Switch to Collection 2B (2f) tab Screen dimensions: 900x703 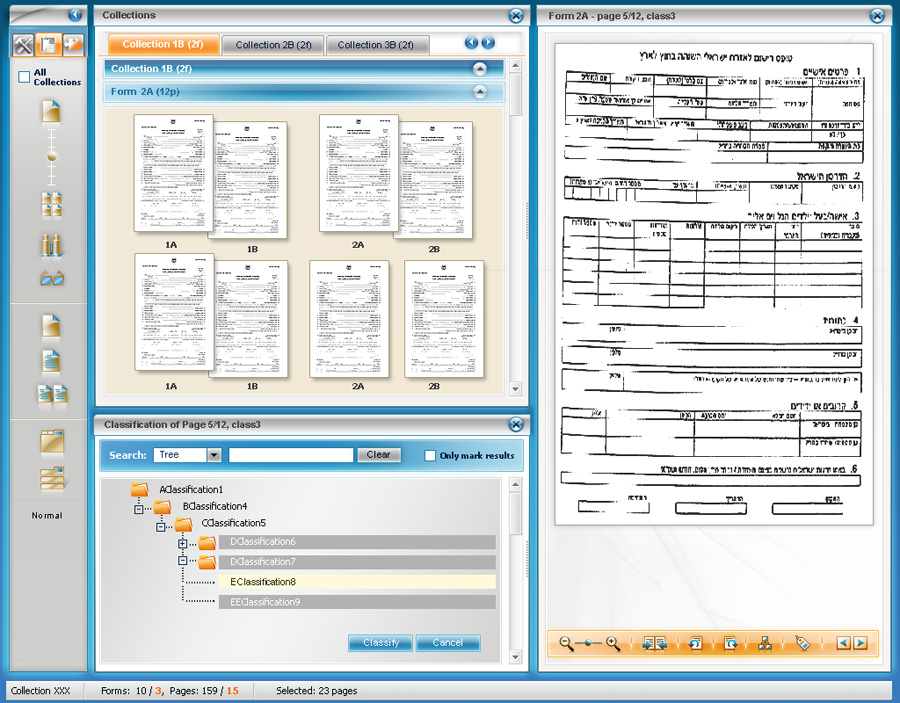click(274, 45)
